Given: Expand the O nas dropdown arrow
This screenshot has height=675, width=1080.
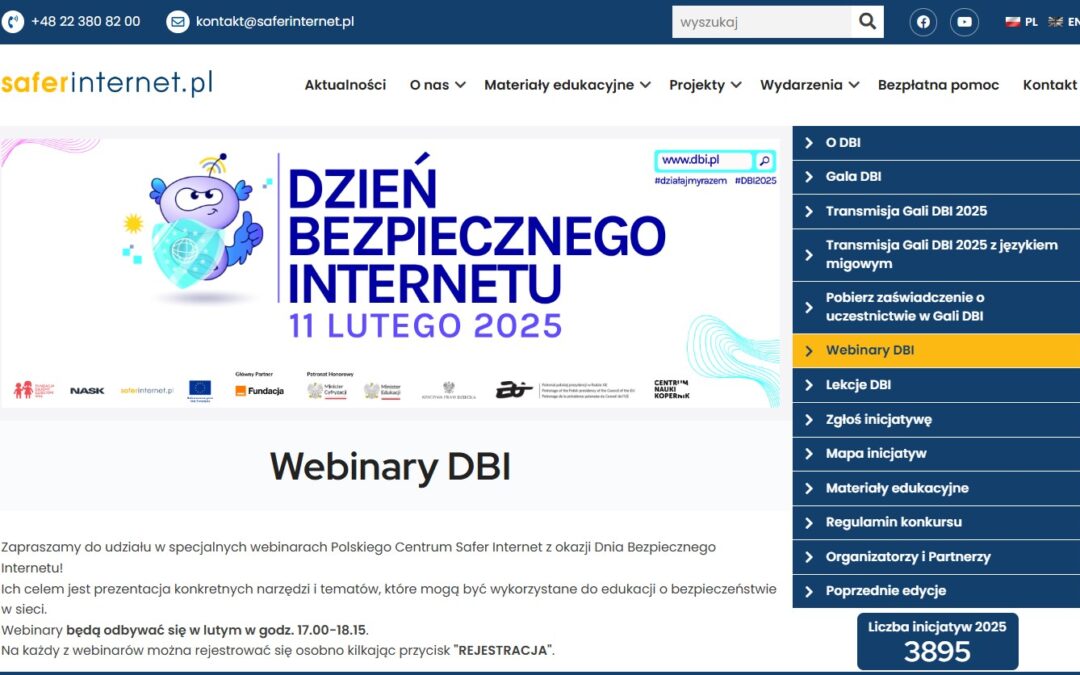Looking at the screenshot, I should [460, 85].
